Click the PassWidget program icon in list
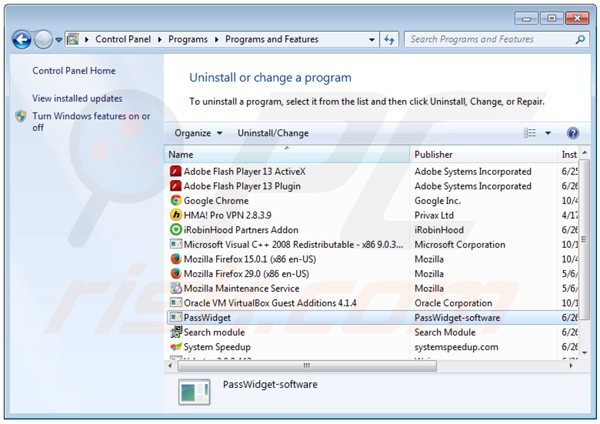 (176, 317)
